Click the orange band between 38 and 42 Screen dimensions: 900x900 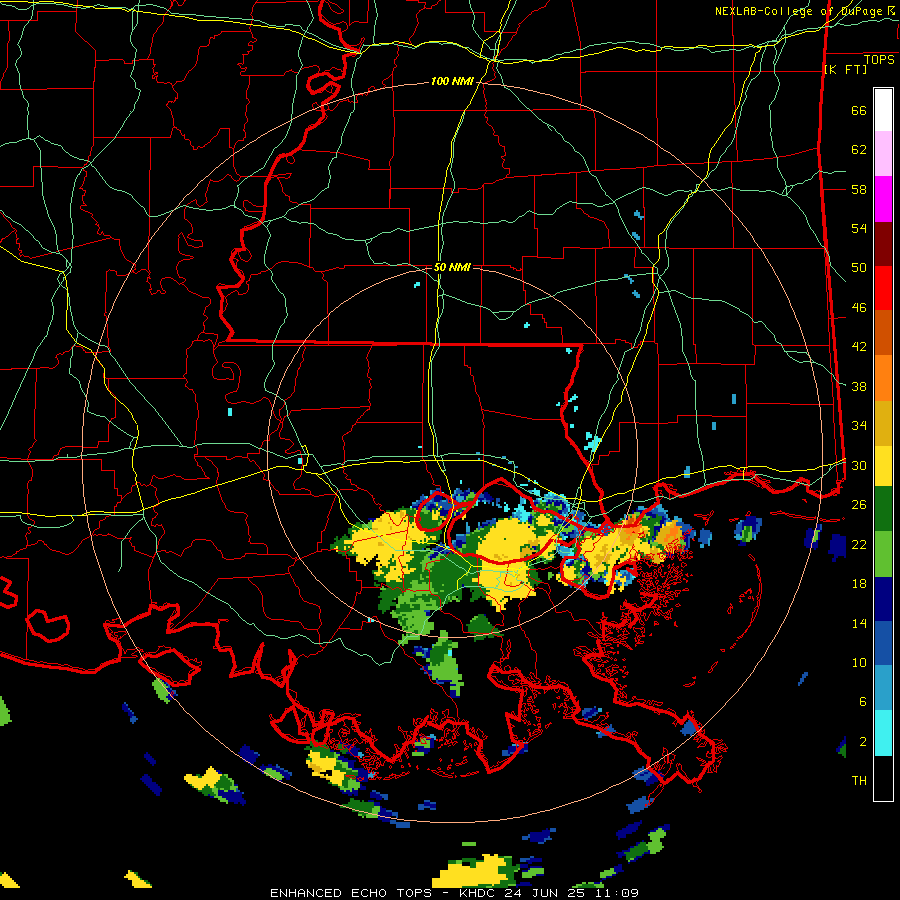[883, 377]
